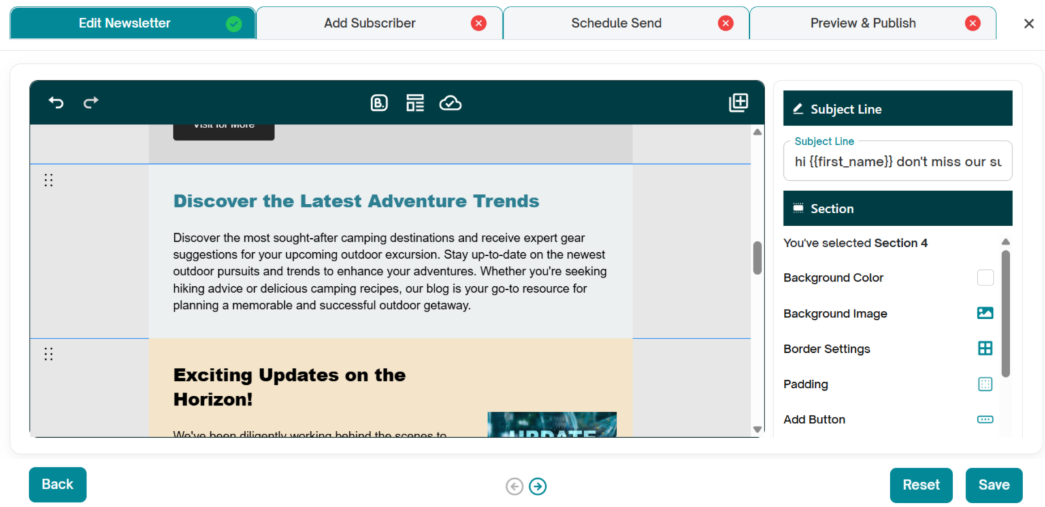Click the Padding label
The height and width of the screenshot is (507, 1045).
[806, 384]
